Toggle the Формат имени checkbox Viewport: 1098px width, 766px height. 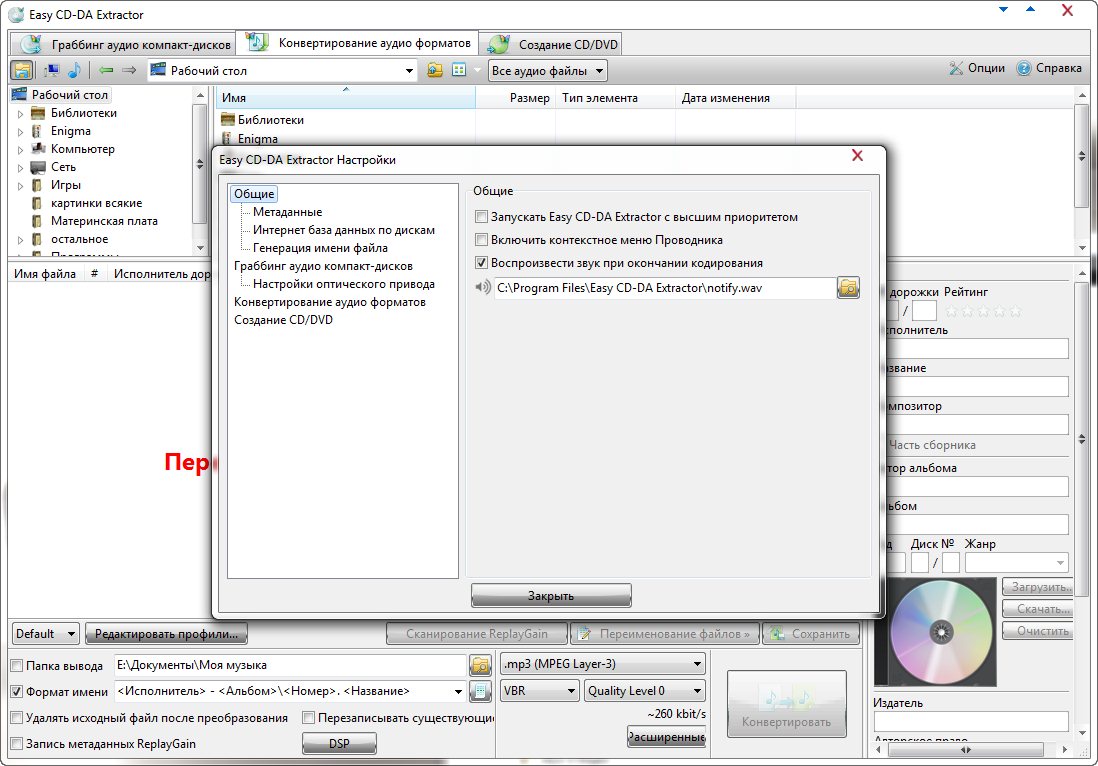point(17,691)
